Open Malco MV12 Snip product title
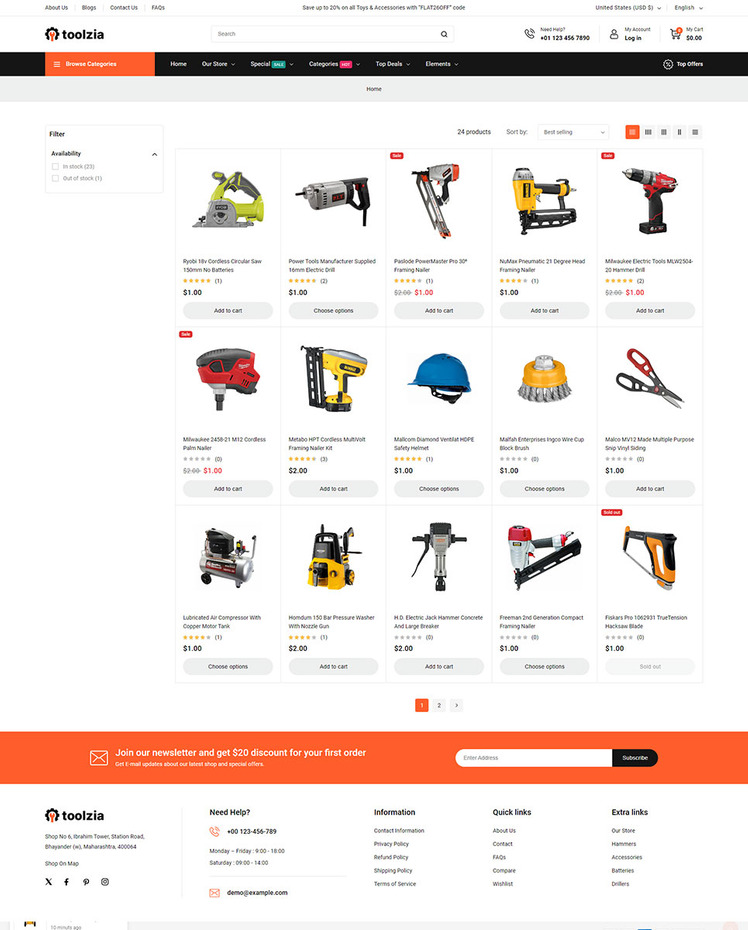 [649, 444]
